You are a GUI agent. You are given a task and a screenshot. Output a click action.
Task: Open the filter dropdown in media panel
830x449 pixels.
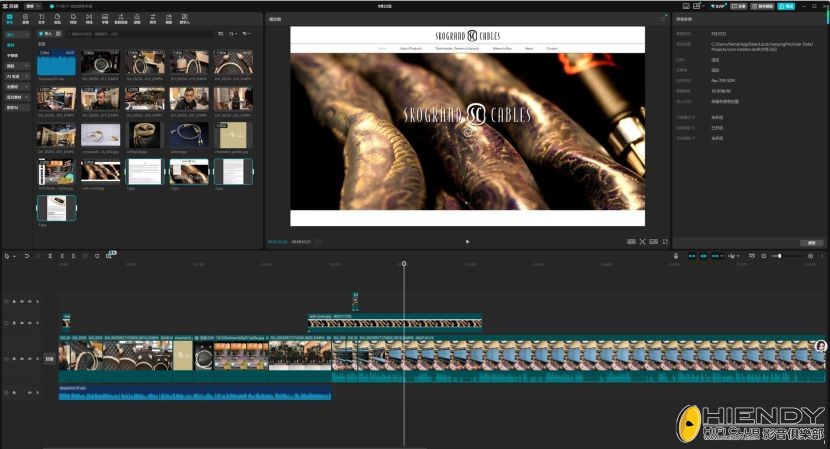(x=246, y=33)
